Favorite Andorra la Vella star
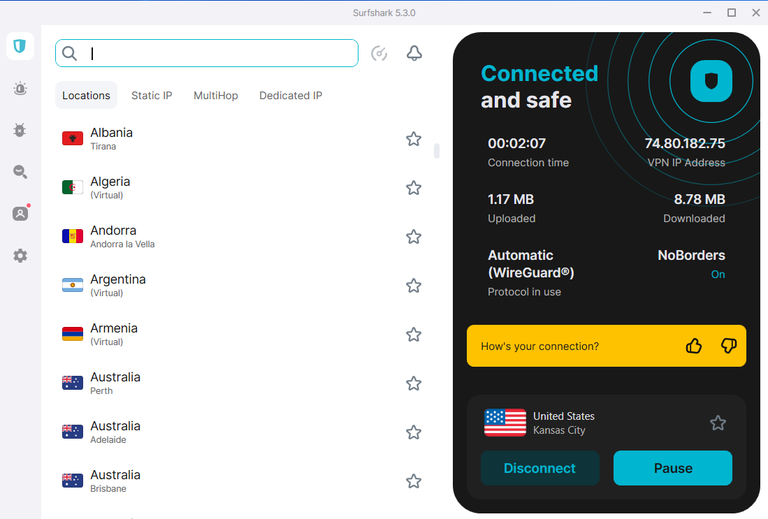Viewport: 768px width, 519px height. pos(414,237)
